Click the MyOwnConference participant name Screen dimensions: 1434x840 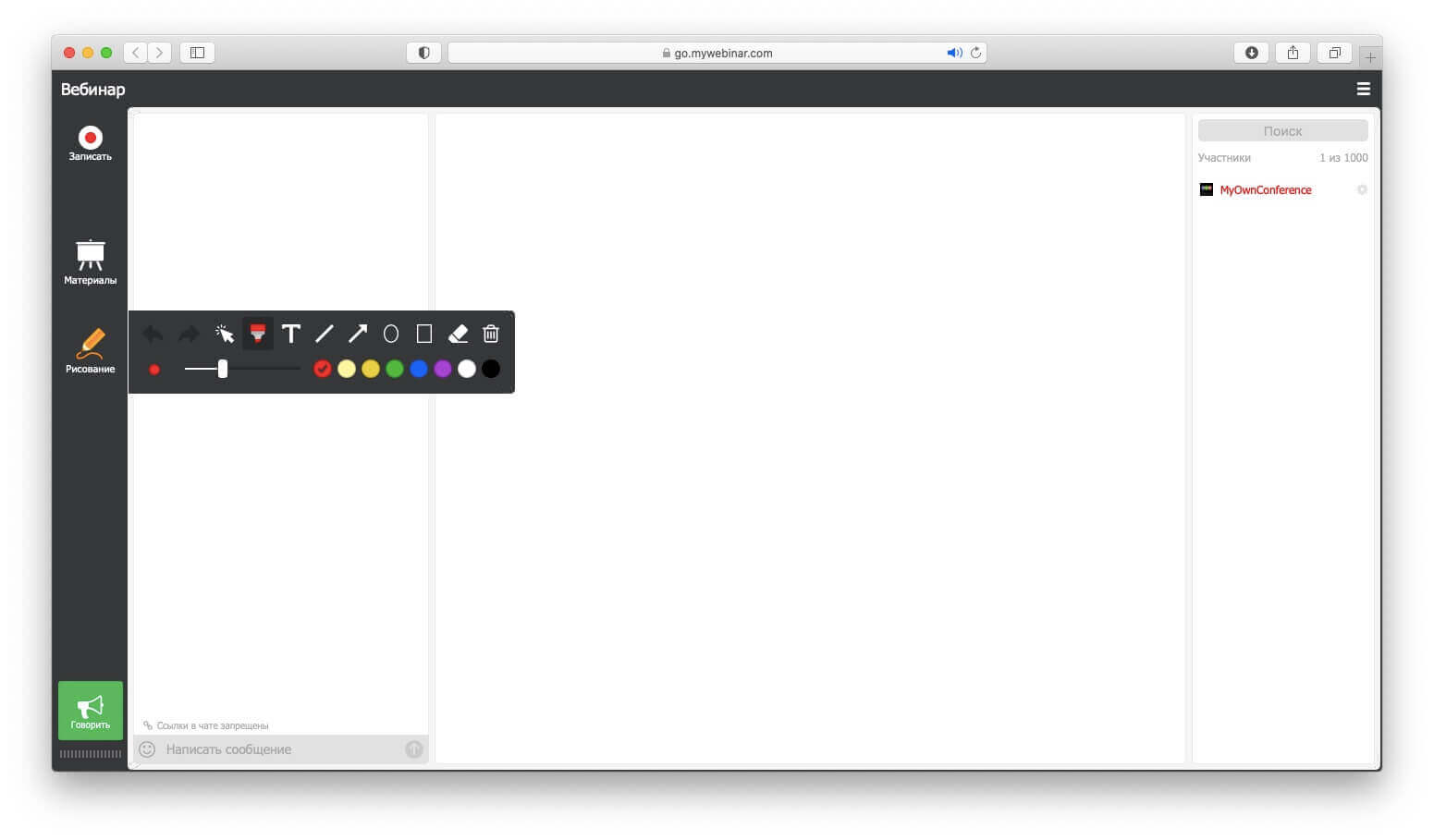[x=1265, y=189]
